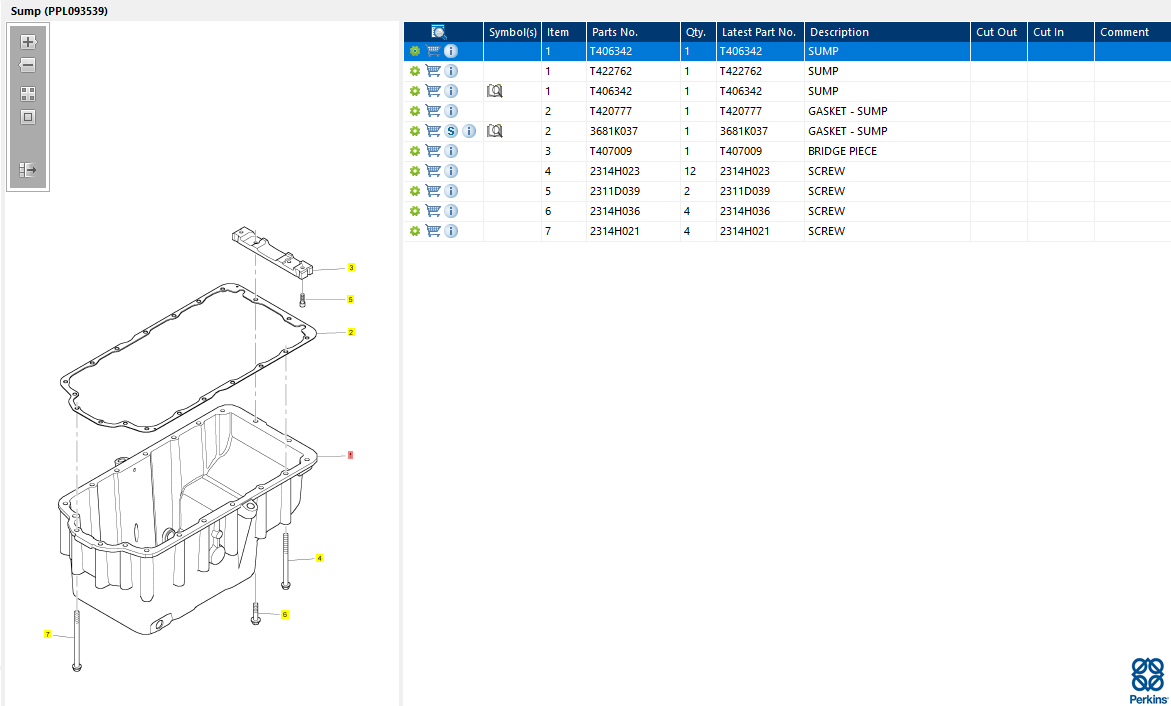
Task: Click the gear icon for 2314H021
Action: click(x=414, y=231)
